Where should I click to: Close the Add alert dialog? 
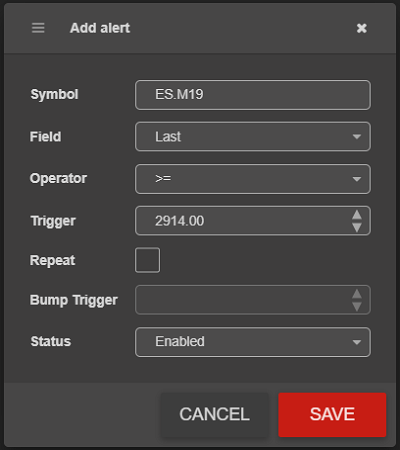[x=362, y=28]
